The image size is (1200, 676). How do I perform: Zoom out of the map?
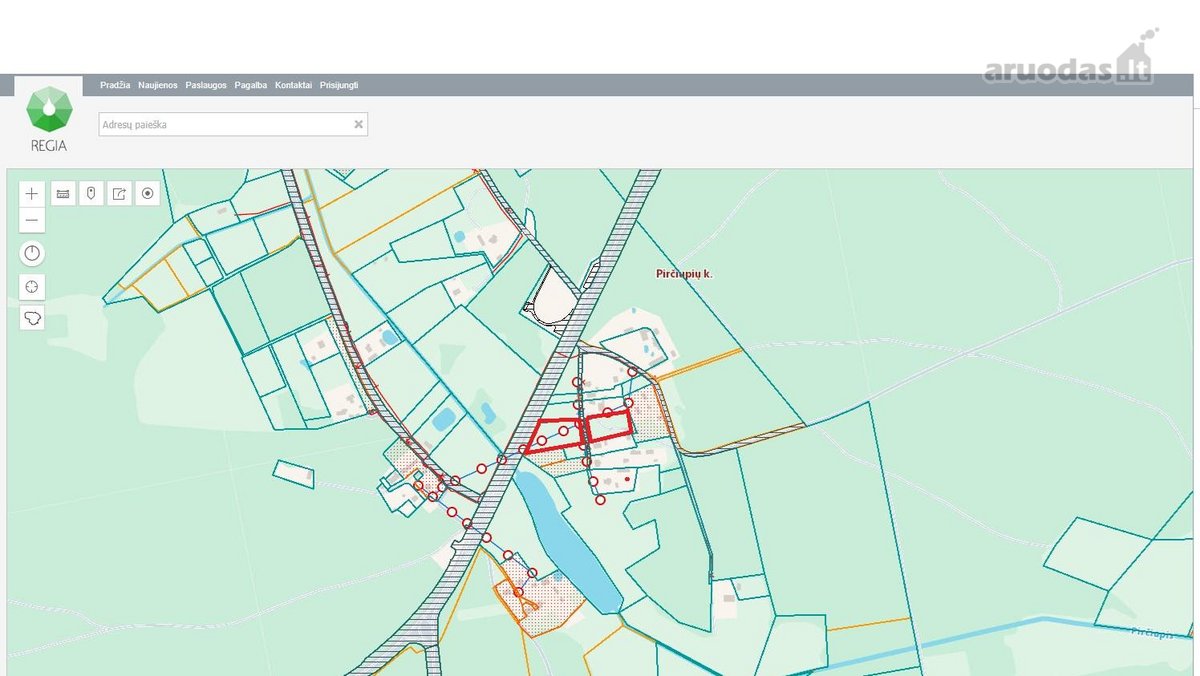32,220
